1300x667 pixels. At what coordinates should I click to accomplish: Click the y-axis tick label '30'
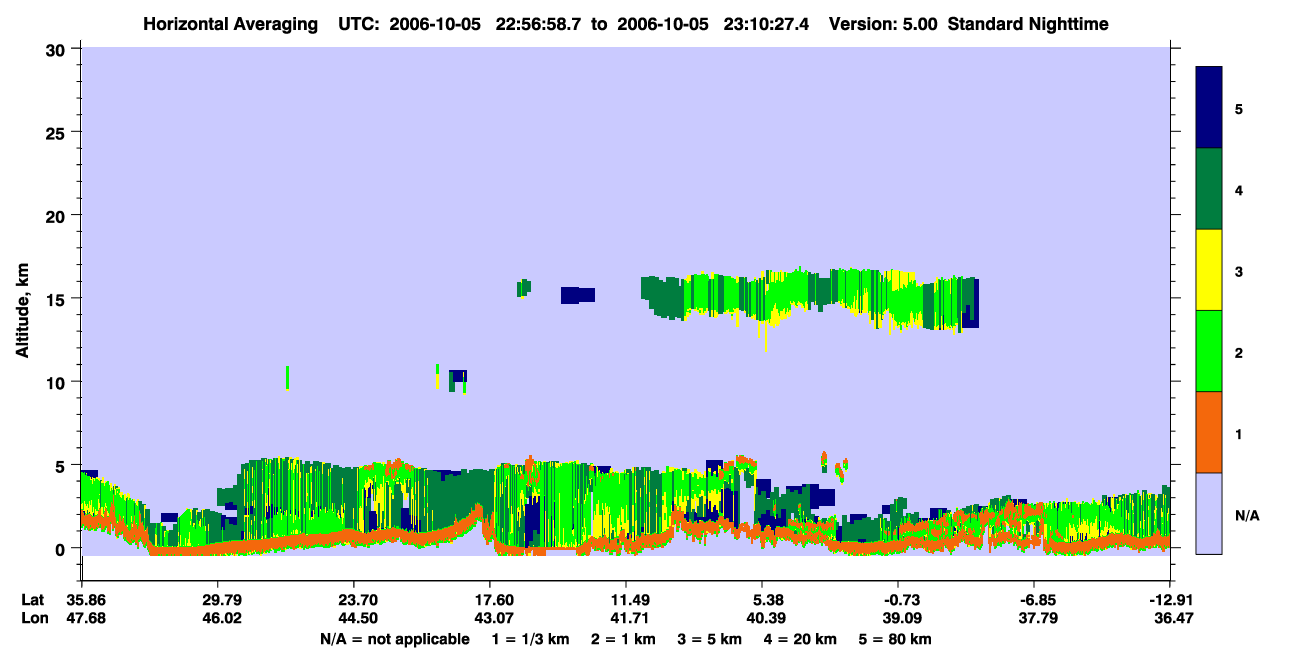tap(57, 49)
